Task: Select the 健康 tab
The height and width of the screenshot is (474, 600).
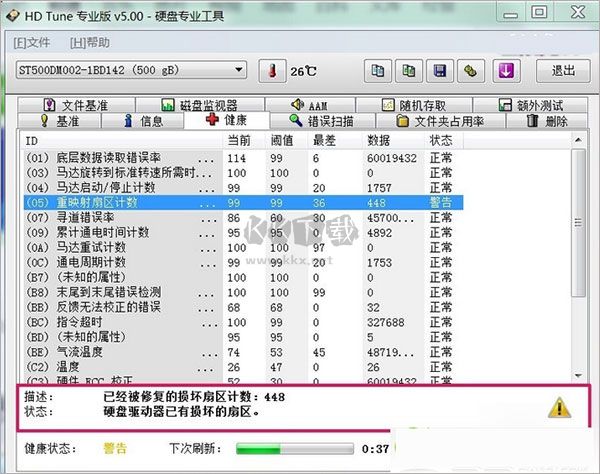Action: pos(227,120)
